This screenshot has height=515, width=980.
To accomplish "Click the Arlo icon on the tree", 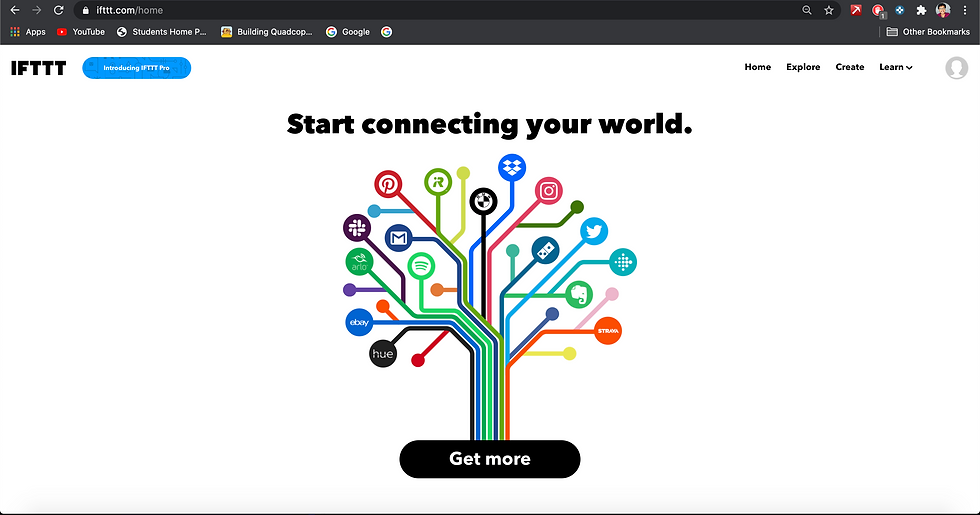I will [x=359, y=262].
